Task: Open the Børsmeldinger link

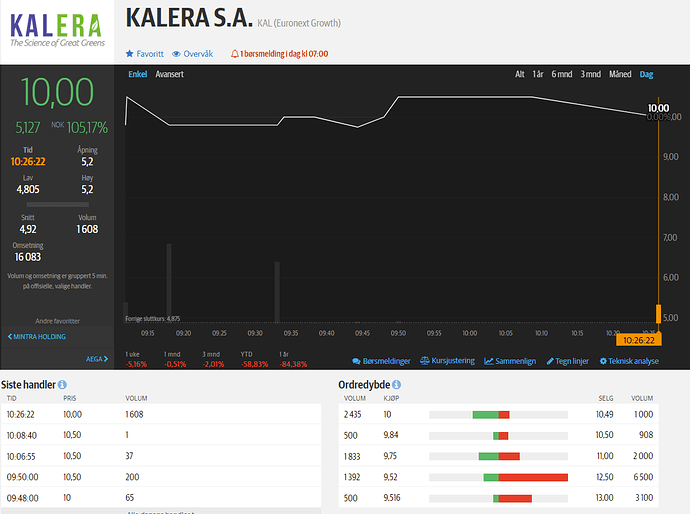Action: click(386, 361)
